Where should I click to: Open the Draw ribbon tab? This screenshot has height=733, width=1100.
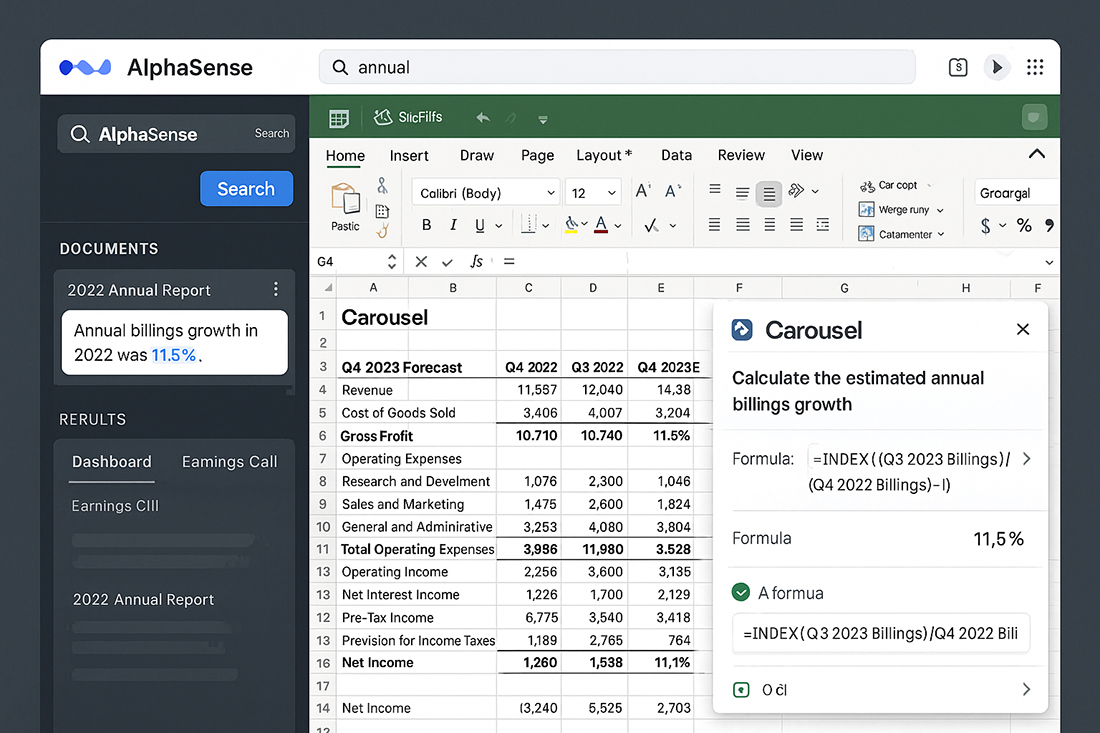pos(477,156)
